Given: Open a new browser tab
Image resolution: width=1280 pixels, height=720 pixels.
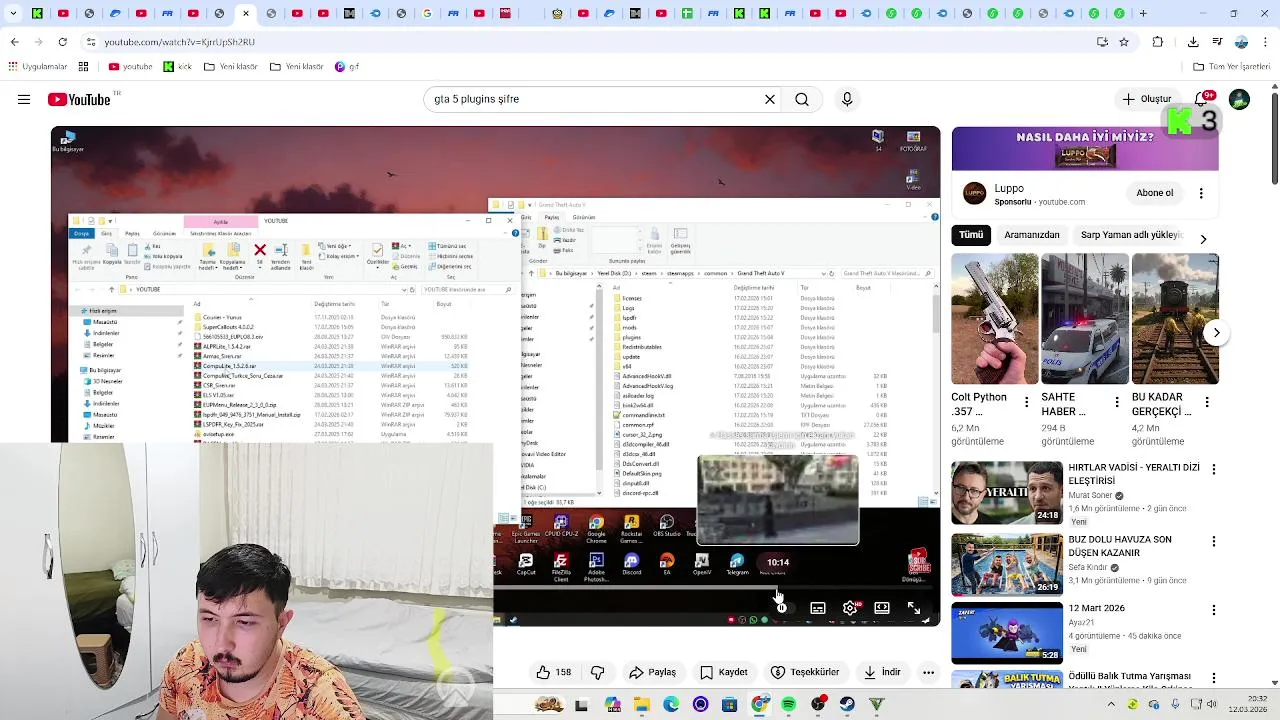Looking at the screenshot, I should [x=1143, y=13].
